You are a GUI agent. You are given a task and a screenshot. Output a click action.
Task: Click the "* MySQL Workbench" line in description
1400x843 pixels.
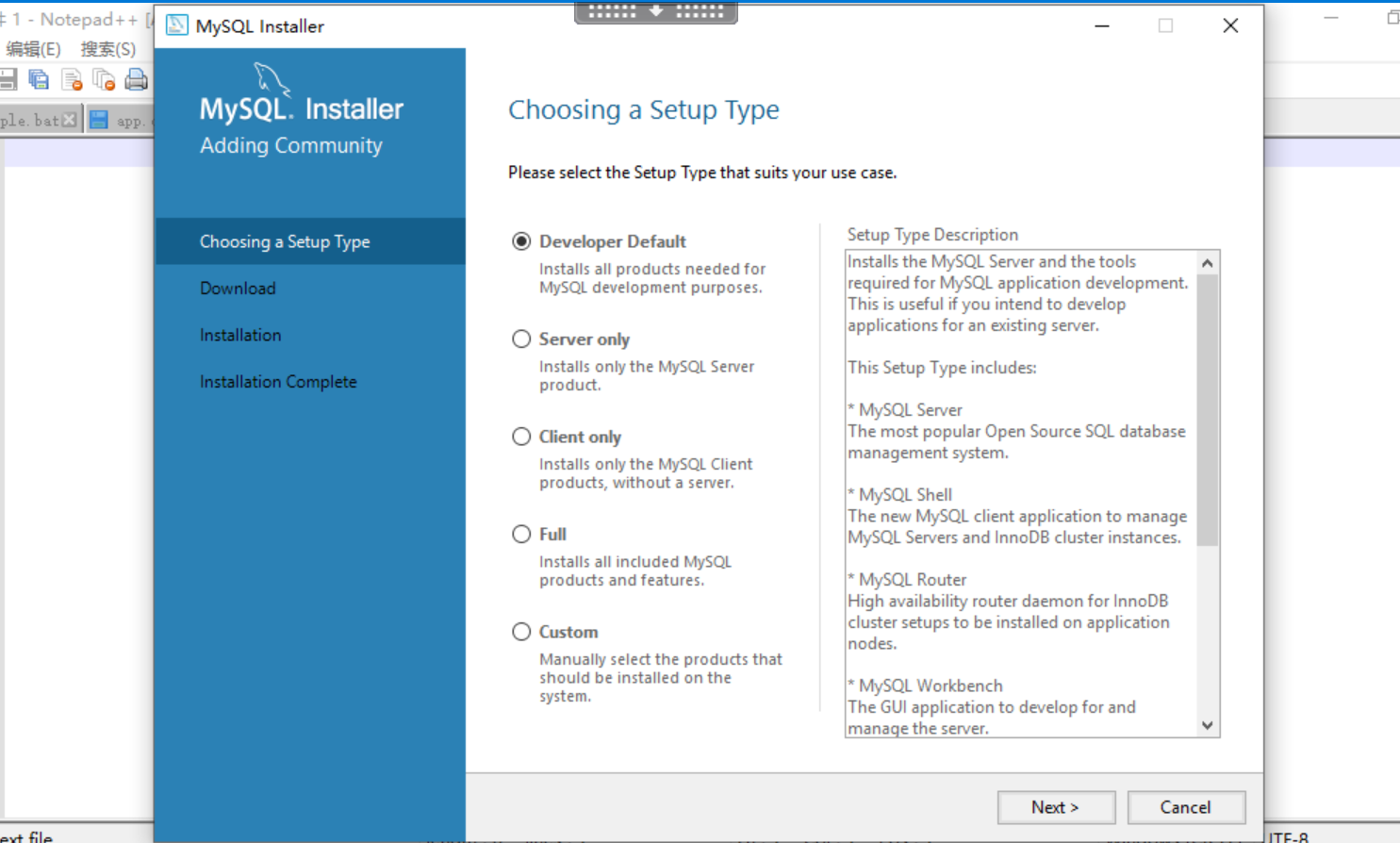(925, 686)
